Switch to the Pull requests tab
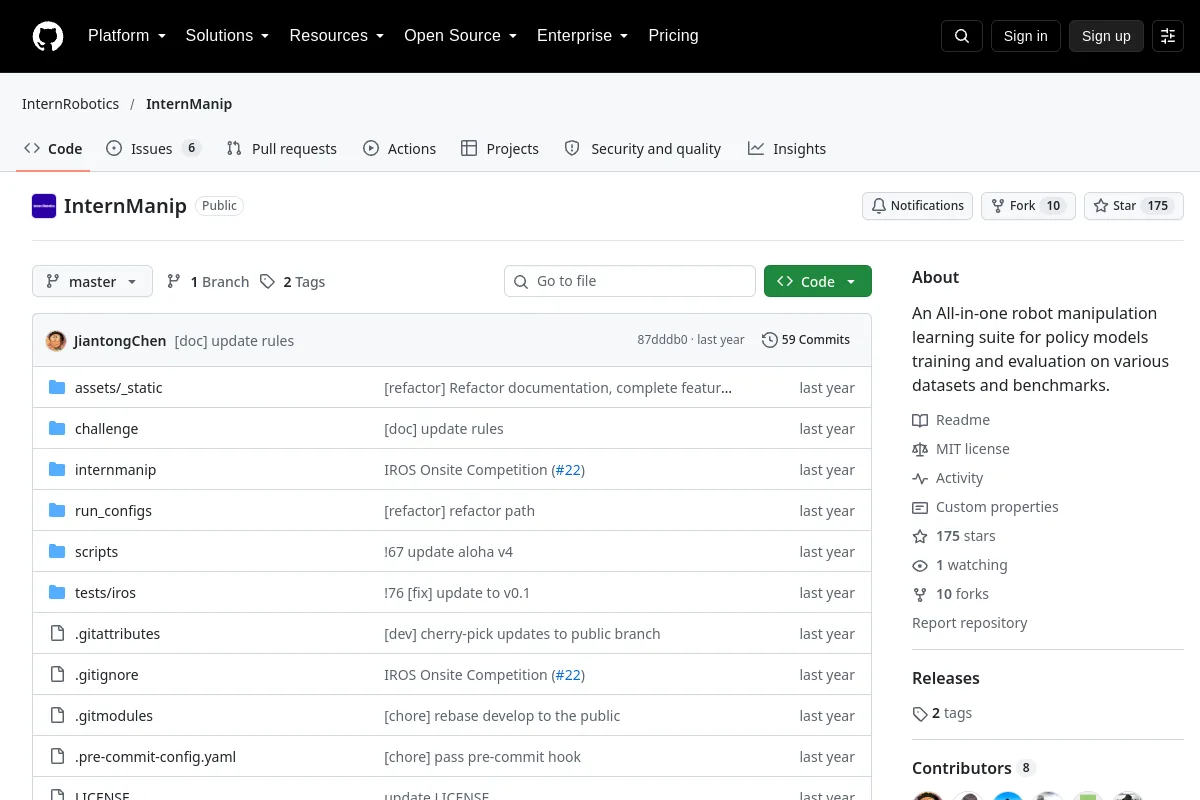1200x800 pixels. 281,149
